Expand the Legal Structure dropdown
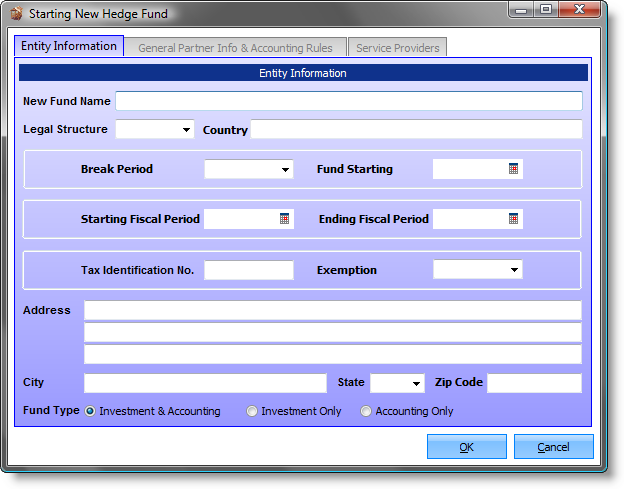624x489 pixels. tap(186, 130)
